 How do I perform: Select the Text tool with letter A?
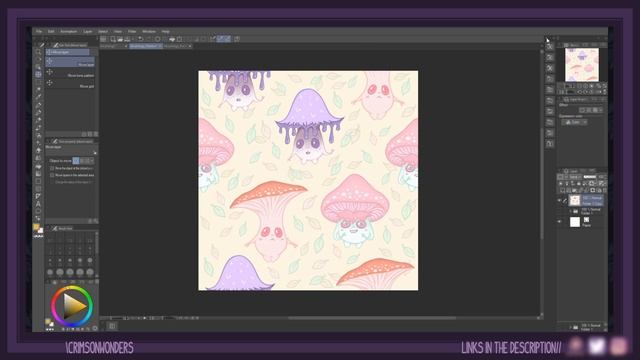coord(38,204)
